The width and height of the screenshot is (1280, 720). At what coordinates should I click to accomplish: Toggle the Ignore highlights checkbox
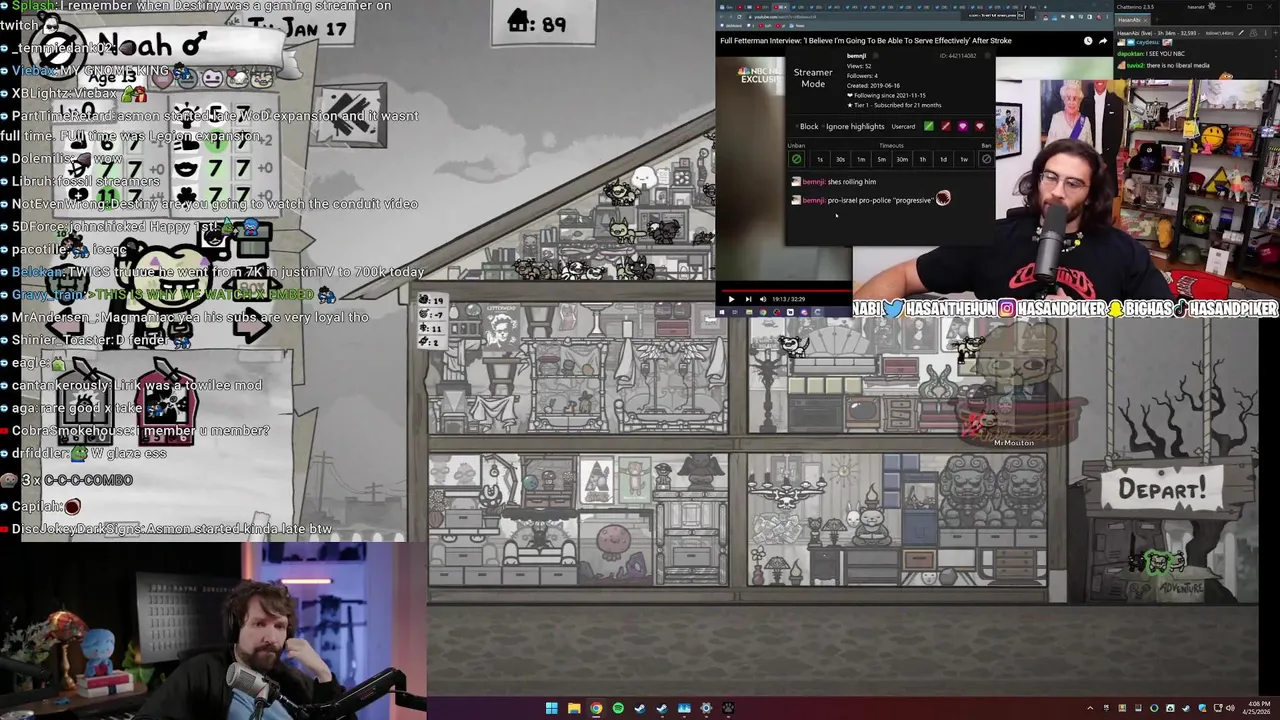(x=853, y=127)
